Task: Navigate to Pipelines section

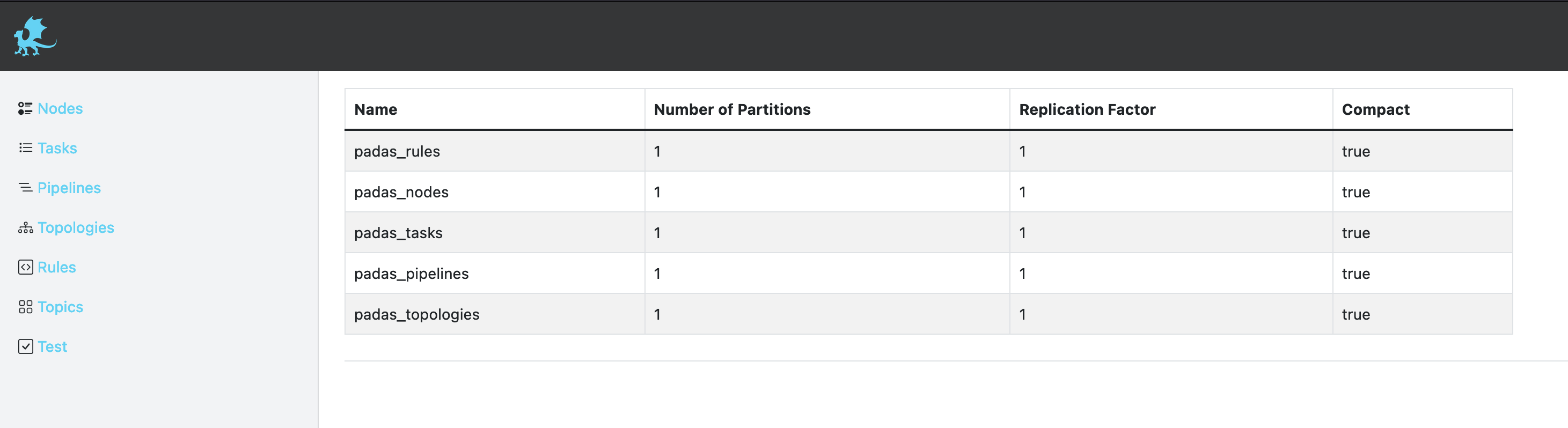Action: click(x=69, y=187)
